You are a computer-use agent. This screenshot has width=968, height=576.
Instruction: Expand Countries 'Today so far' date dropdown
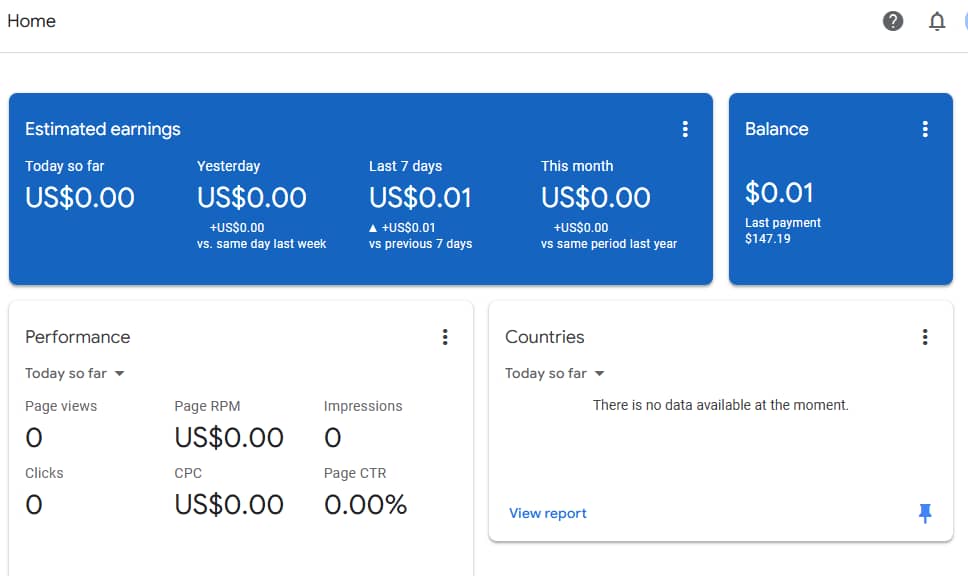pos(555,373)
